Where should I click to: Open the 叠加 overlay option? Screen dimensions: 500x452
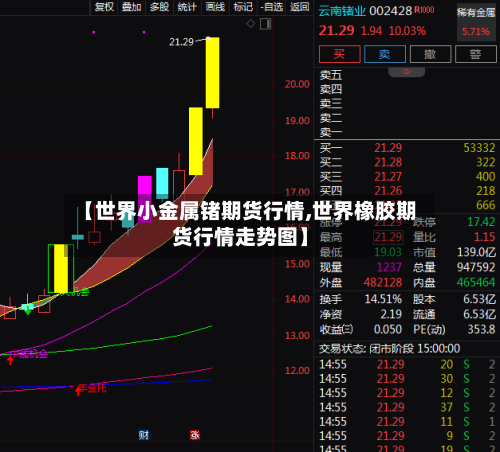point(131,7)
